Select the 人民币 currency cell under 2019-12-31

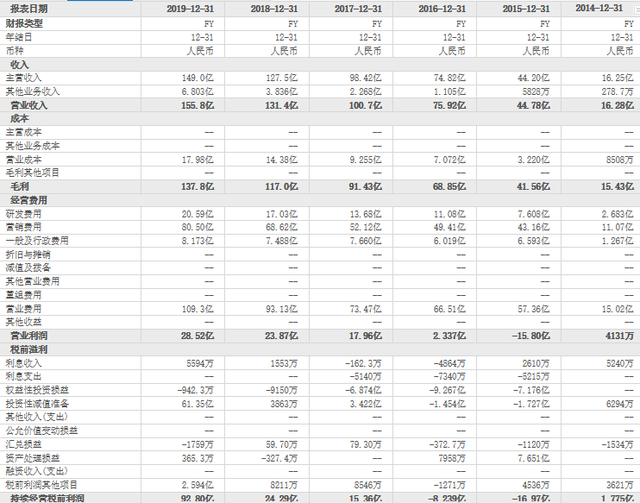[200, 51]
